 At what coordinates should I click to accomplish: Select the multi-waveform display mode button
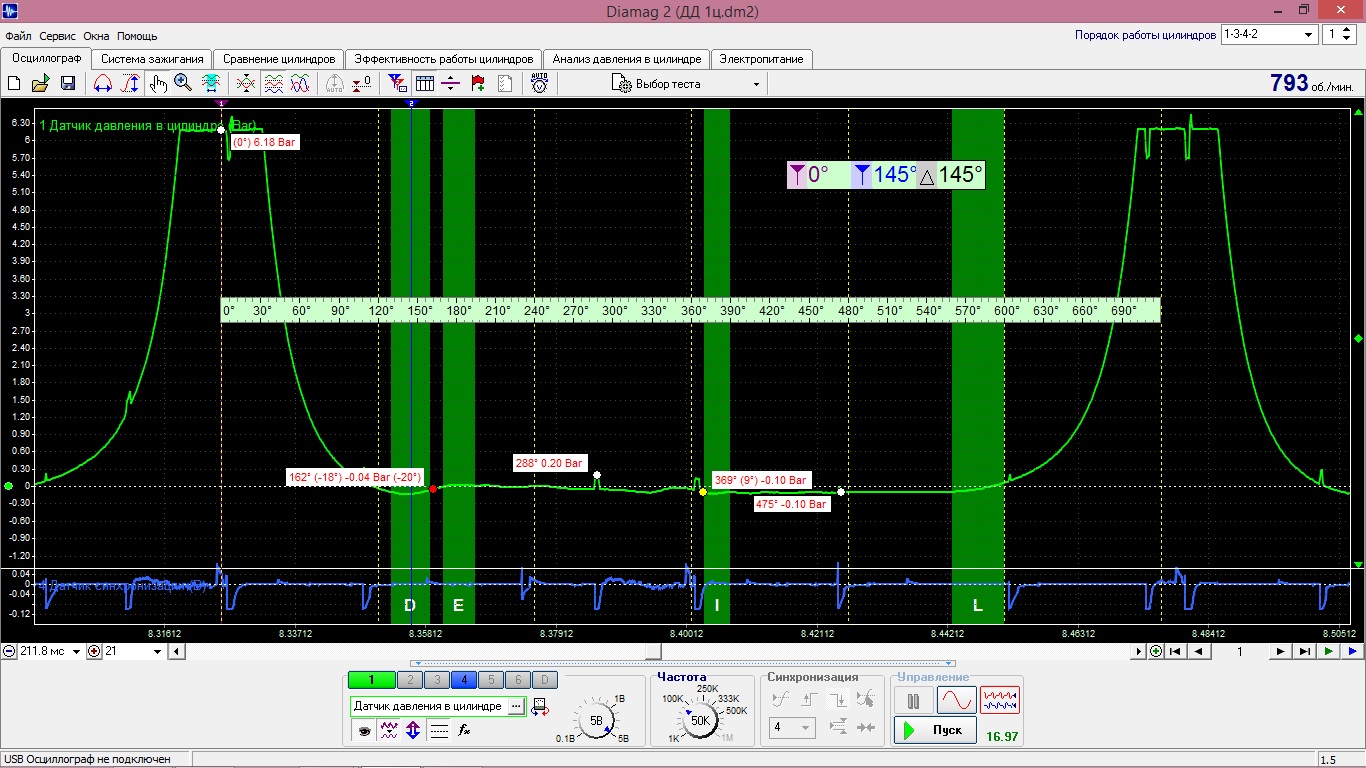(1000, 700)
